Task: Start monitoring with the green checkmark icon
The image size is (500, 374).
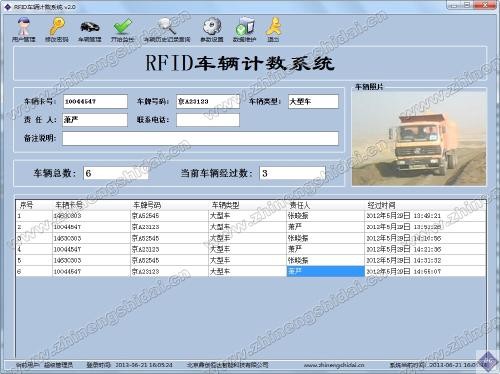Action: coord(122,29)
